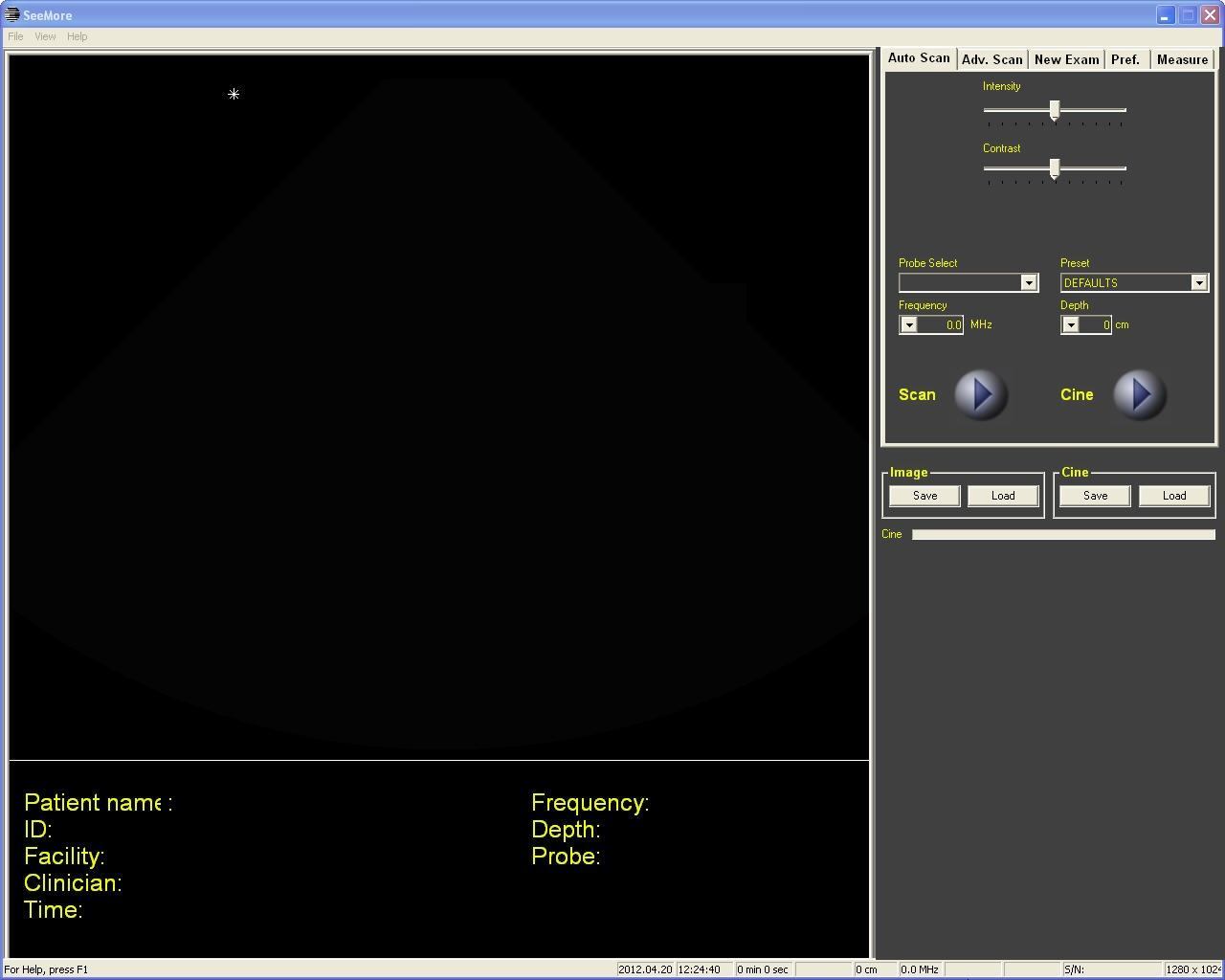Expand the Probe Select dropdown
The height and width of the screenshot is (980, 1225).
[x=1029, y=282]
